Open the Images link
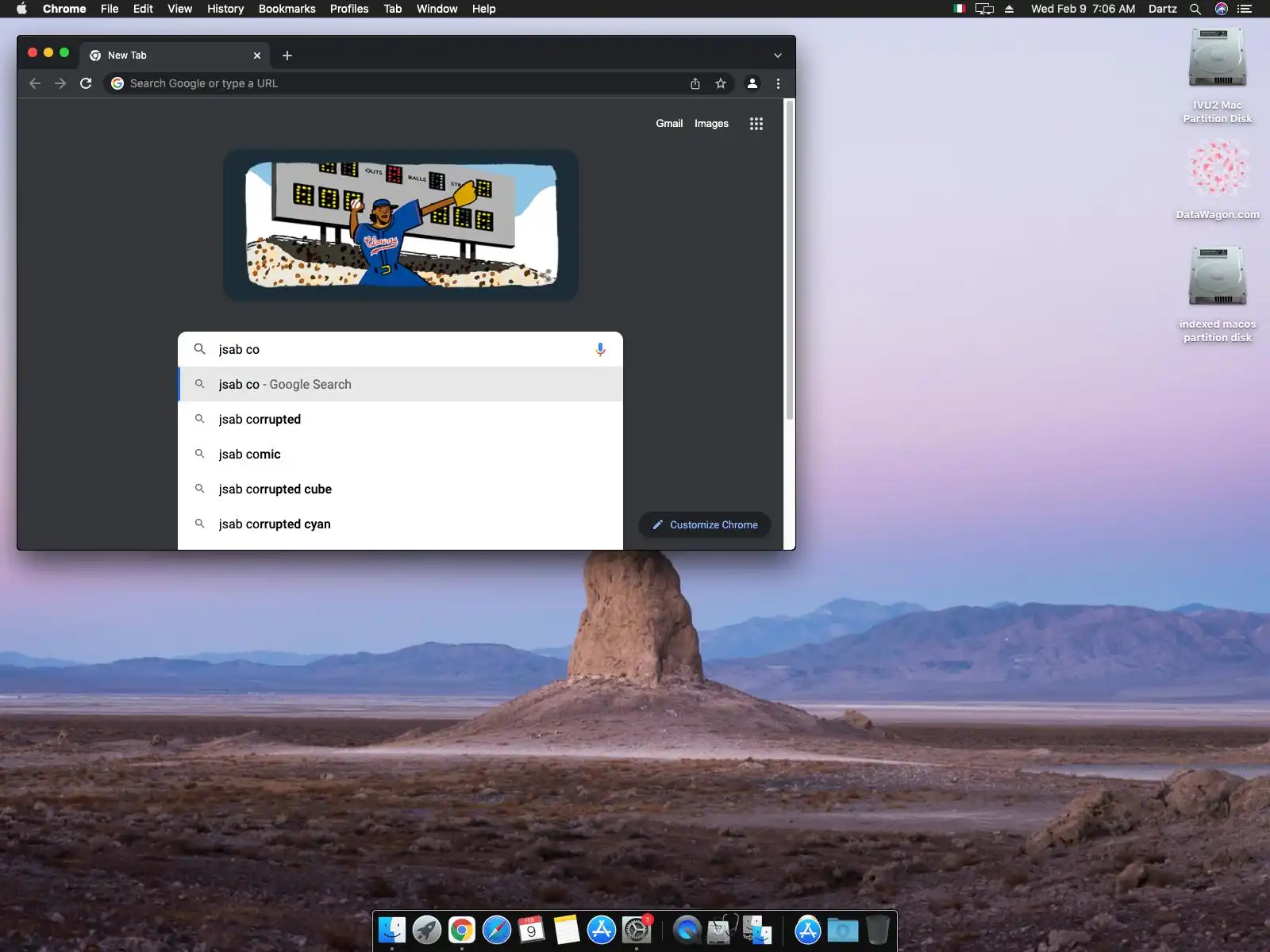1270x952 pixels. tap(711, 124)
